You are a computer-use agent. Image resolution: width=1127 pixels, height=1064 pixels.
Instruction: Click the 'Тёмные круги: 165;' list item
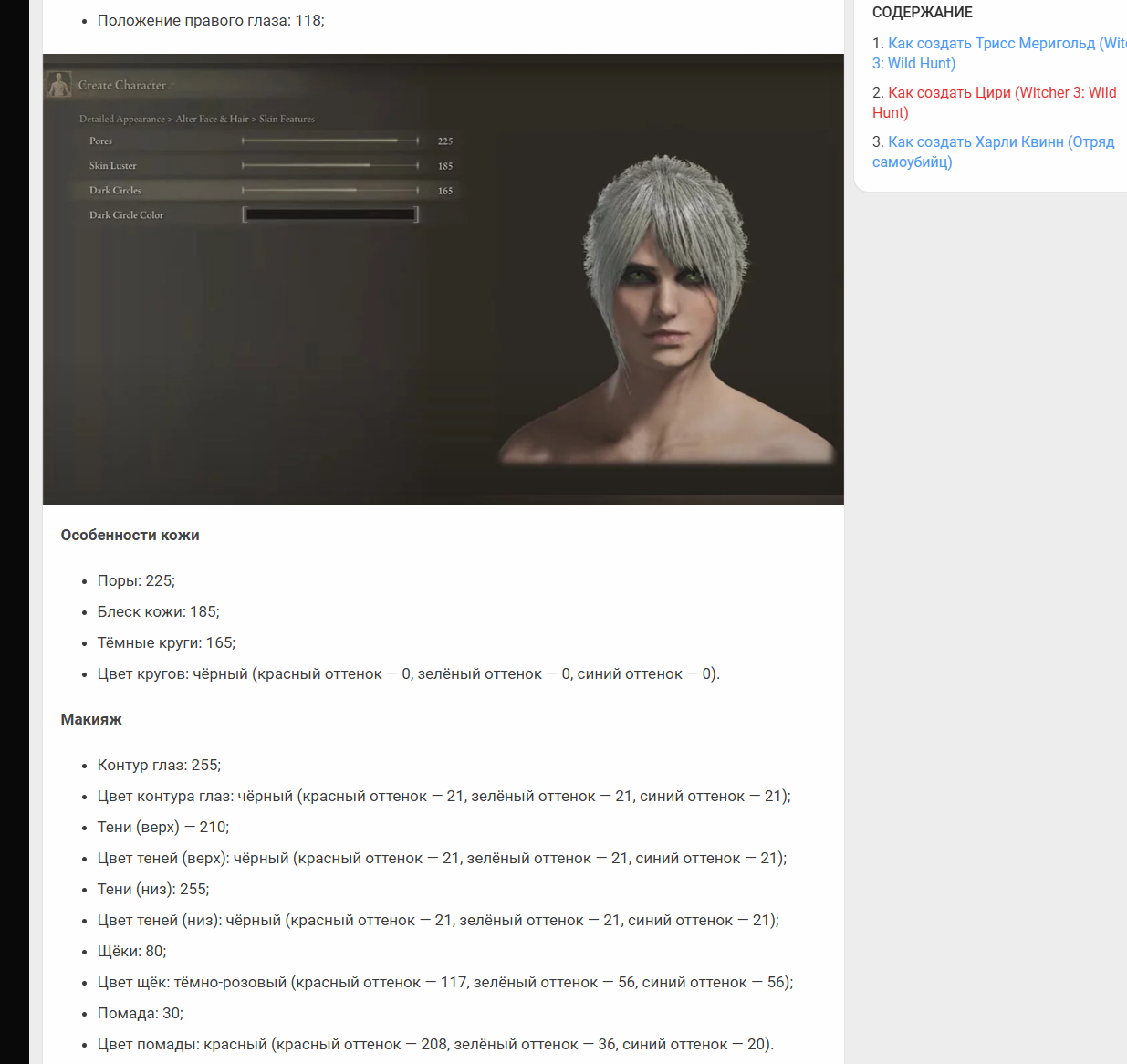(166, 643)
